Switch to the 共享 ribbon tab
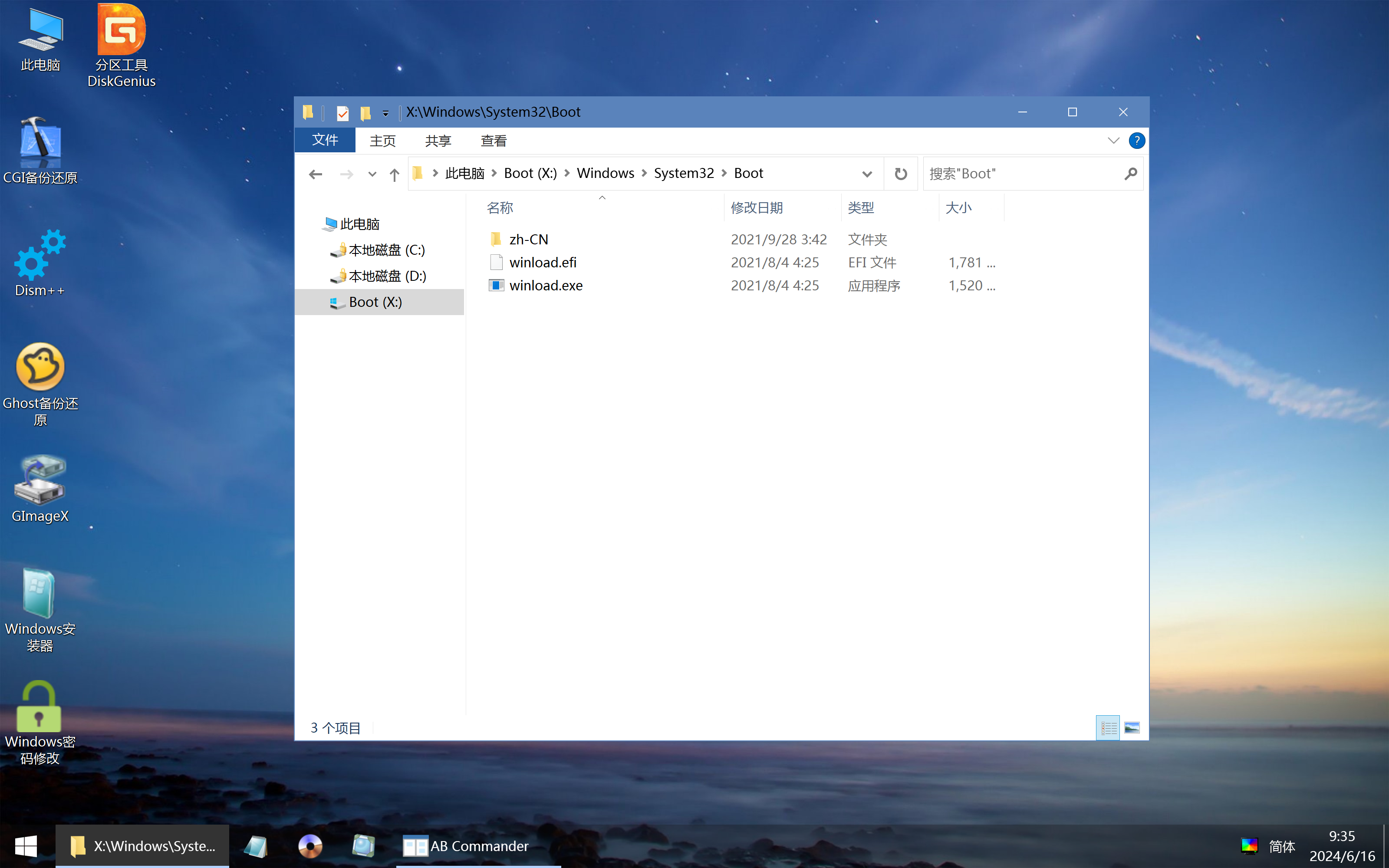The width and height of the screenshot is (1389, 868). click(x=438, y=141)
